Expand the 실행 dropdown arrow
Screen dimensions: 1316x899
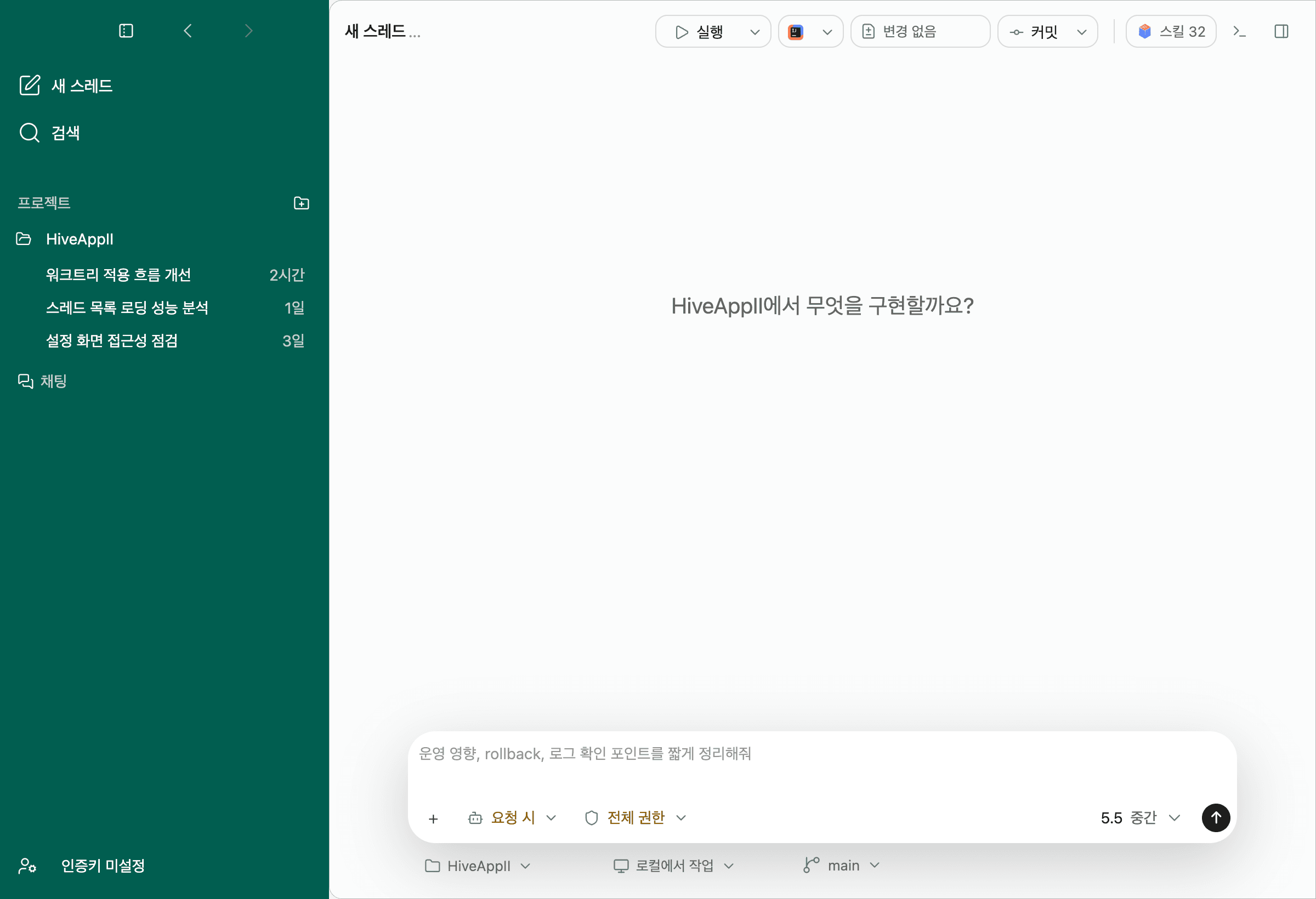coord(755,32)
